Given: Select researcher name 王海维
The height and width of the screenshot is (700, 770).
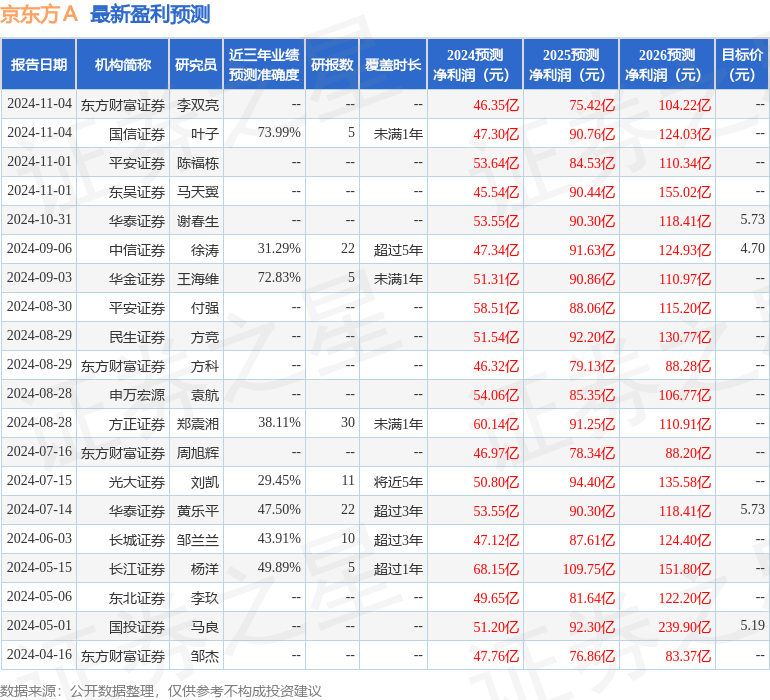Looking at the screenshot, I should 198,279.
